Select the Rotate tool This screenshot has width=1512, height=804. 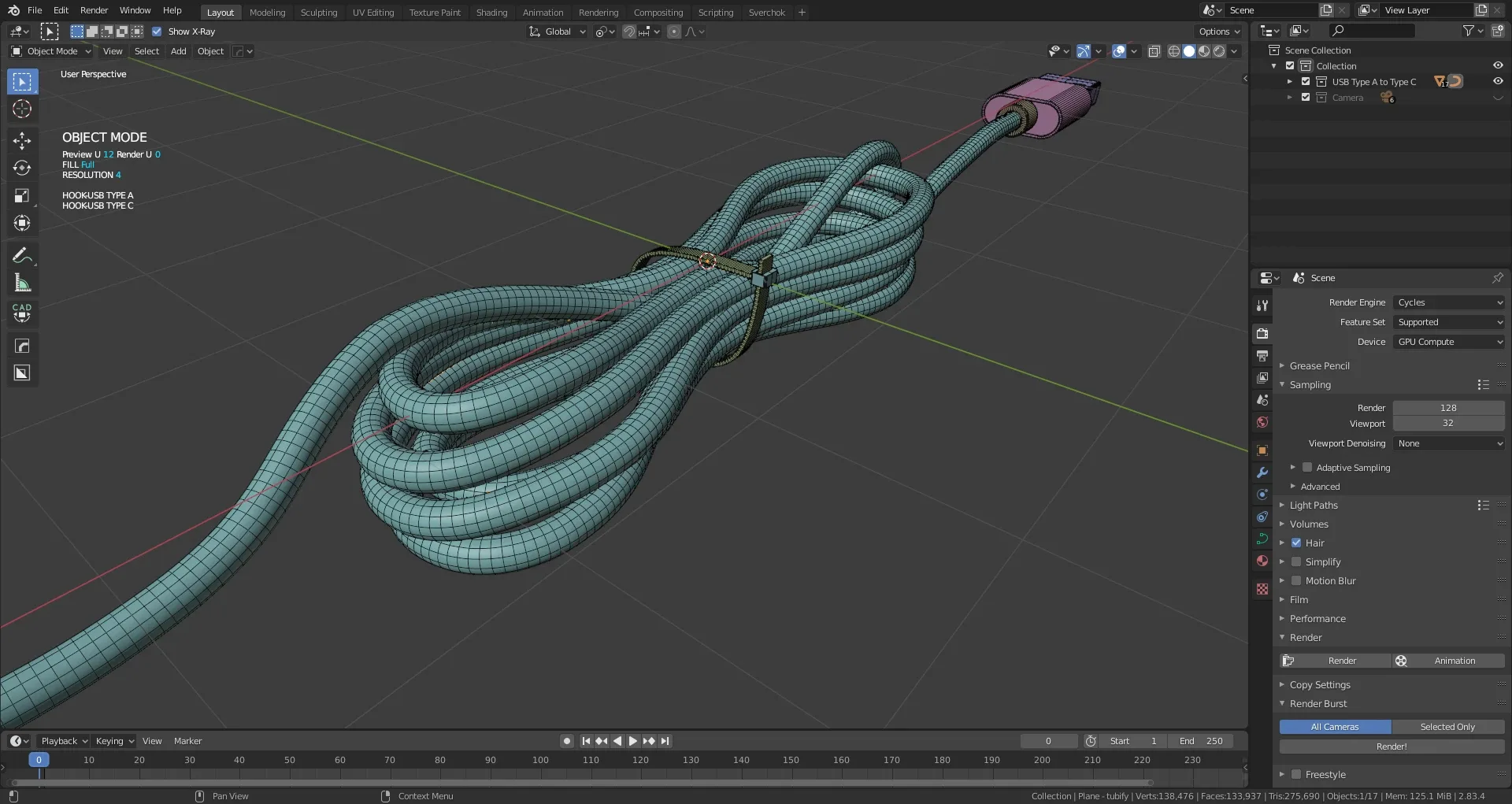(x=22, y=169)
